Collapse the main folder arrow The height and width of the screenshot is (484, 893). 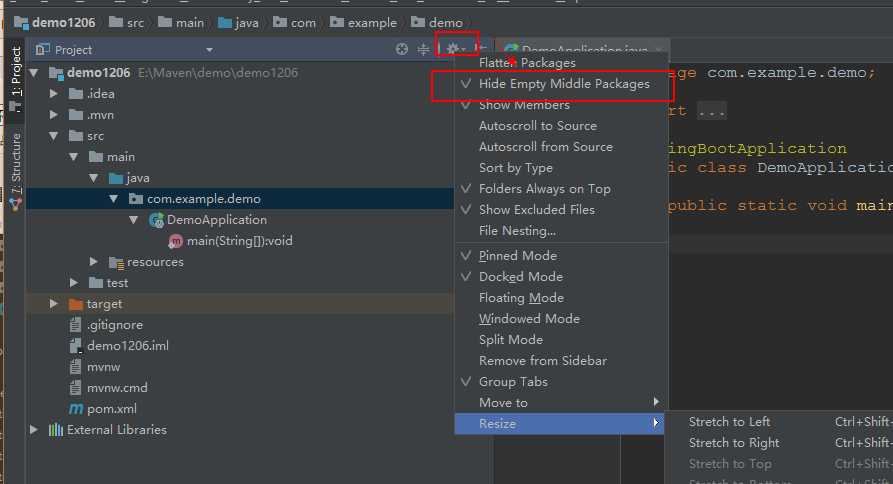pyautogui.click(x=73, y=157)
